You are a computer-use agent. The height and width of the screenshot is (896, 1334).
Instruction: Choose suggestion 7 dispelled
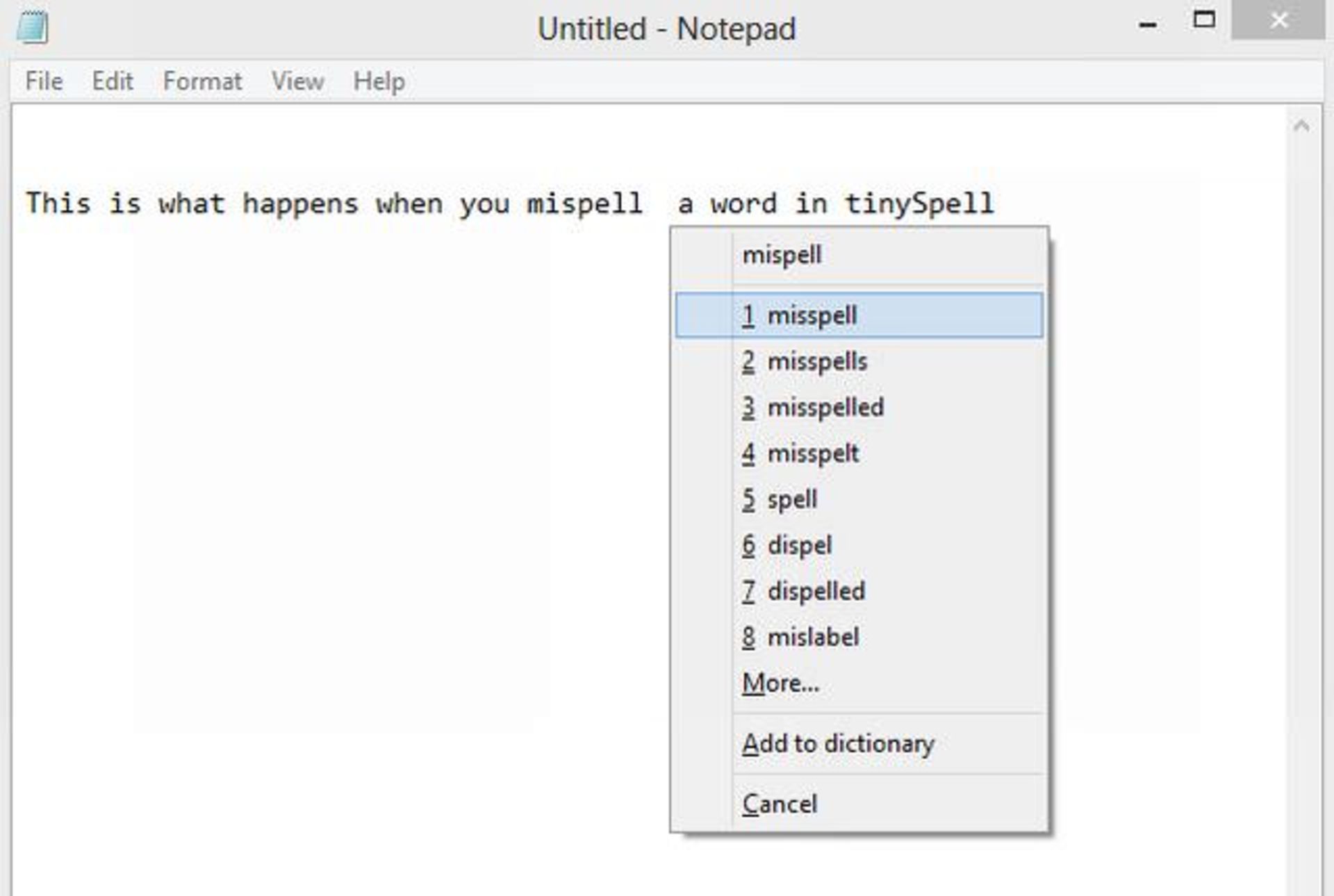816,591
